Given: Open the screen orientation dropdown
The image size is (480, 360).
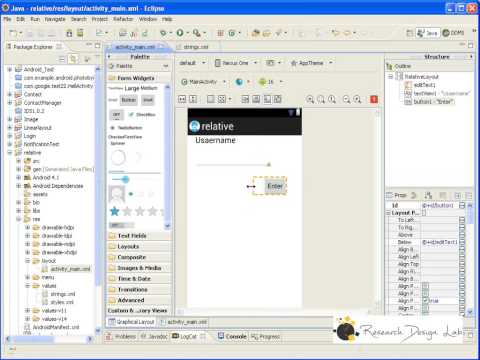Looking at the screenshot, I should (273, 63).
